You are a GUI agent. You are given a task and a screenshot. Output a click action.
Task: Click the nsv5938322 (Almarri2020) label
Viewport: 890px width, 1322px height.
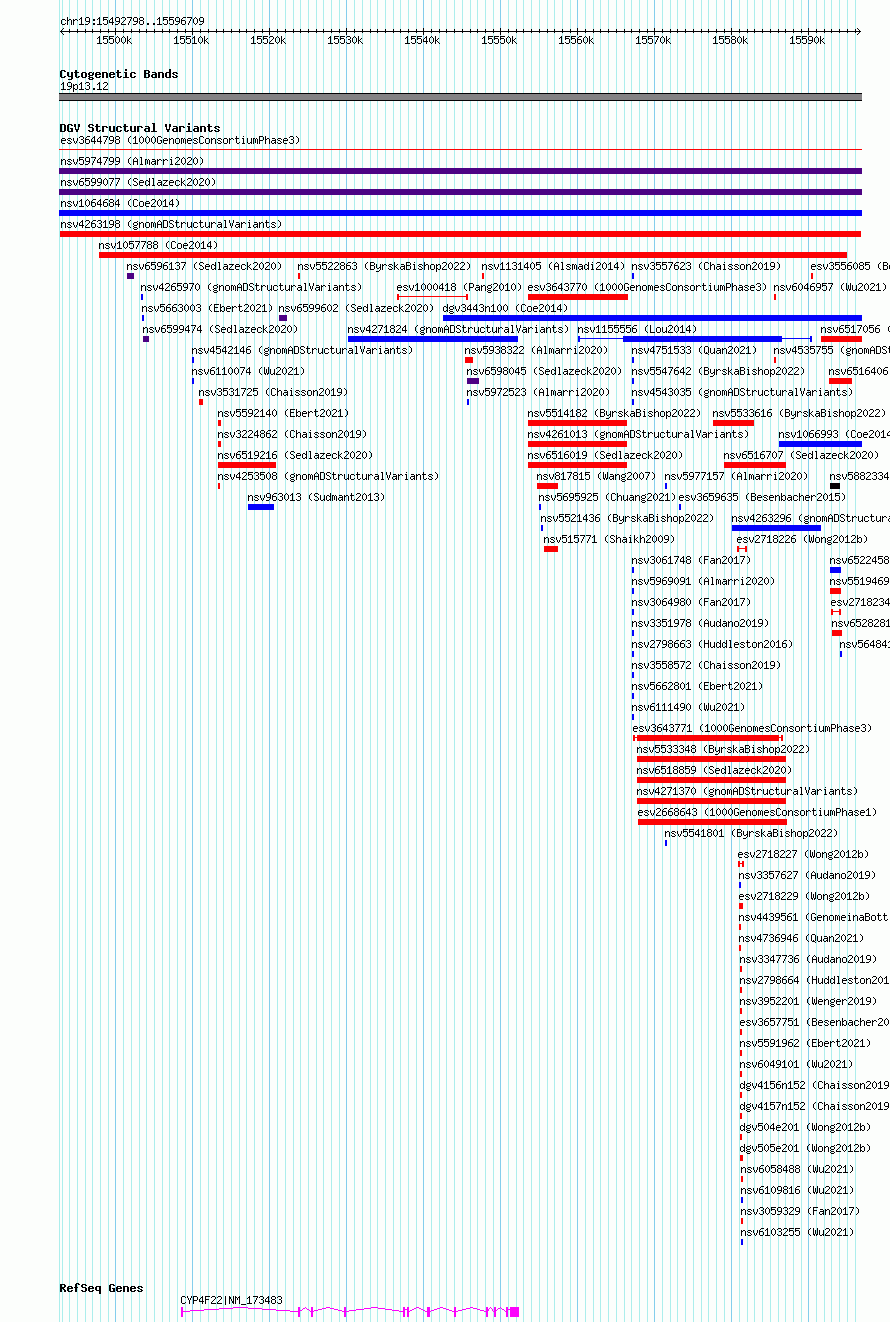536,350
